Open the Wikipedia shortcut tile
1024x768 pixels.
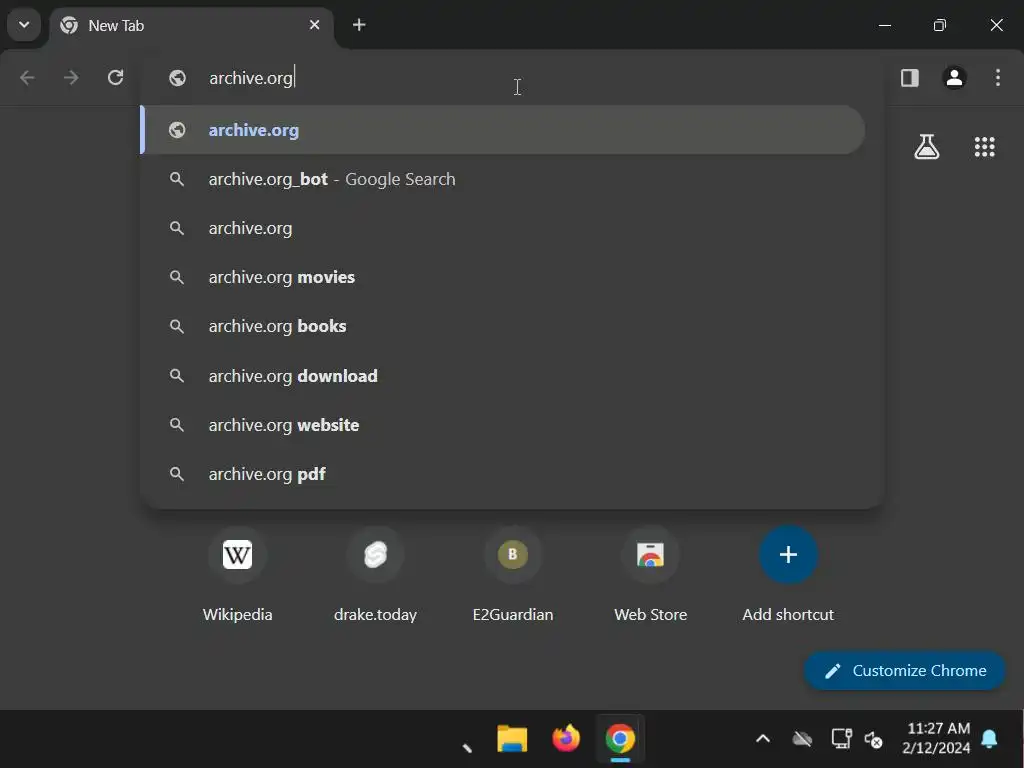pyautogui.click(x=237, y=575)
